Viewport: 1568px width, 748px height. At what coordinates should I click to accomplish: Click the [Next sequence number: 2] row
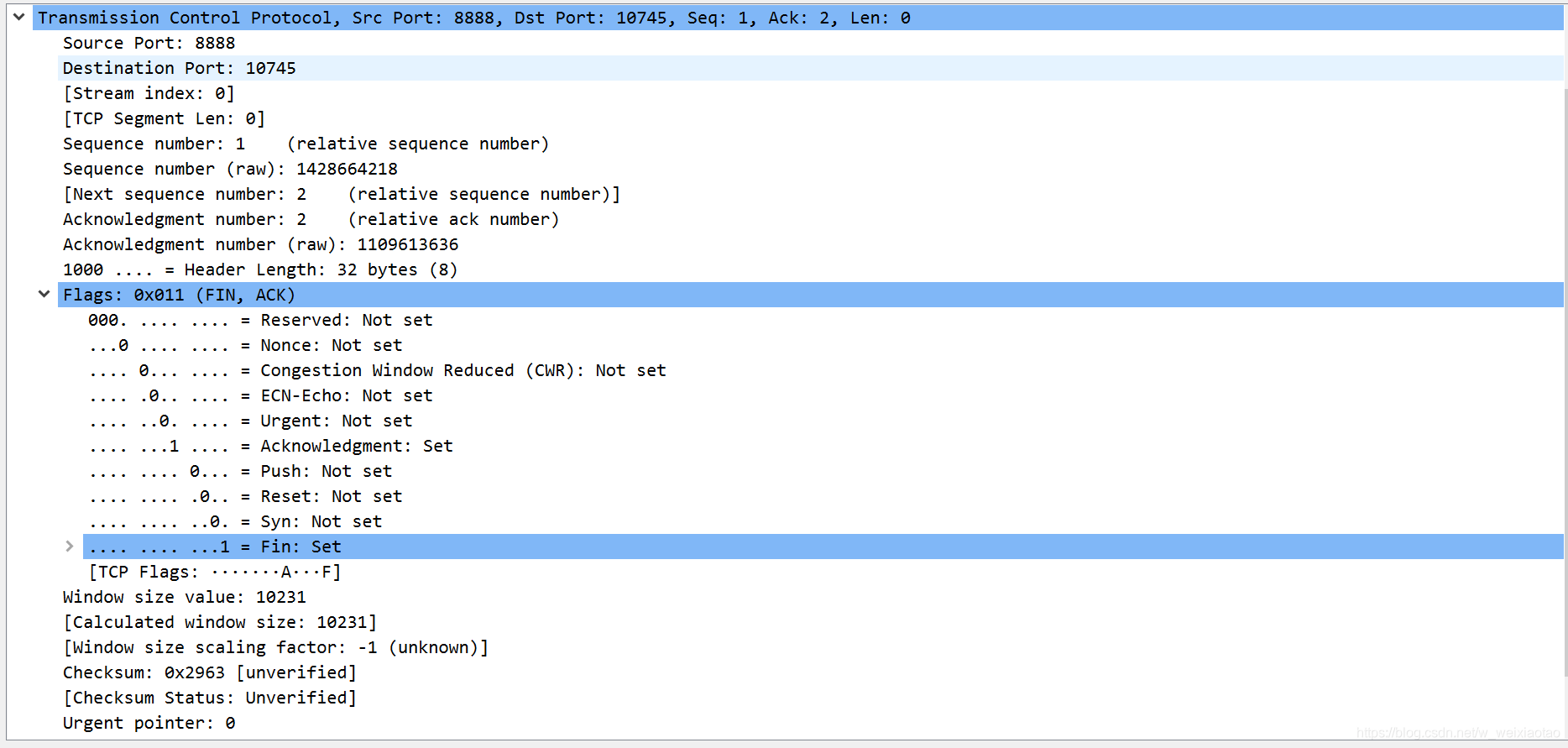pyautogui.click(x=810, y=194)
